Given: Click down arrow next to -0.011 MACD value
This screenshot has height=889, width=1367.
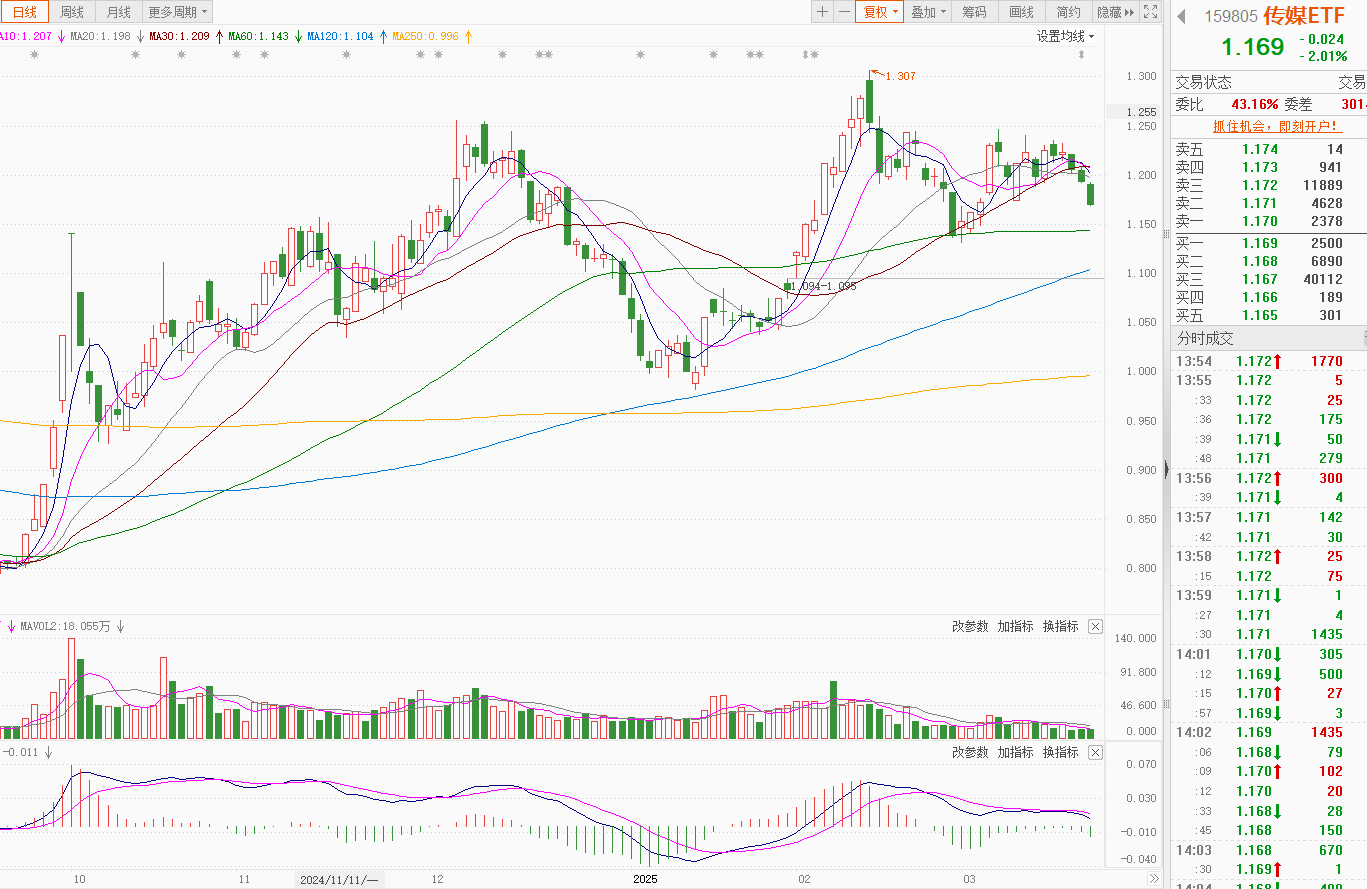Looking at the screenshot, I should click(x=47, y=752).
